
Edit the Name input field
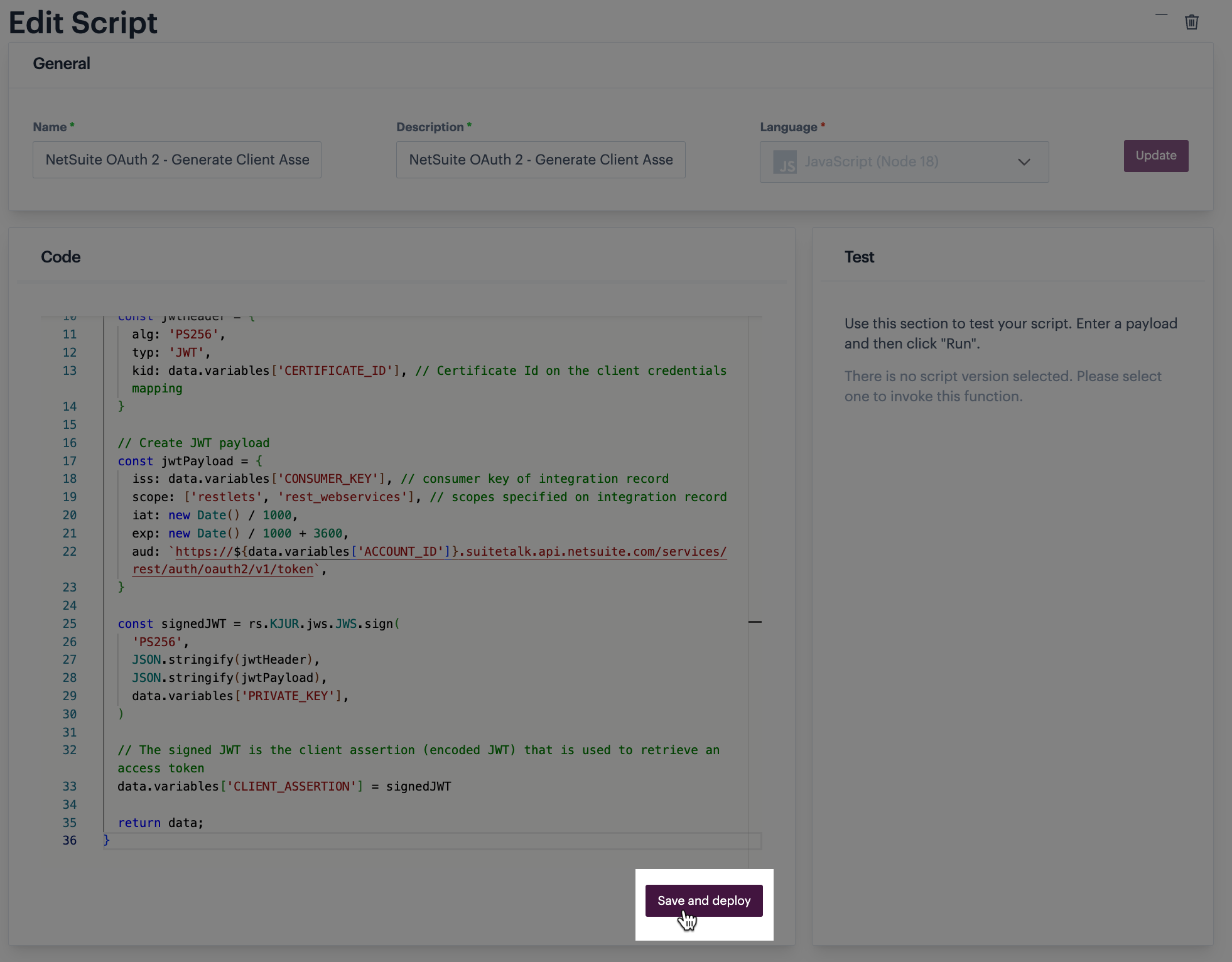pyautogui.click(x=176, y=159)
